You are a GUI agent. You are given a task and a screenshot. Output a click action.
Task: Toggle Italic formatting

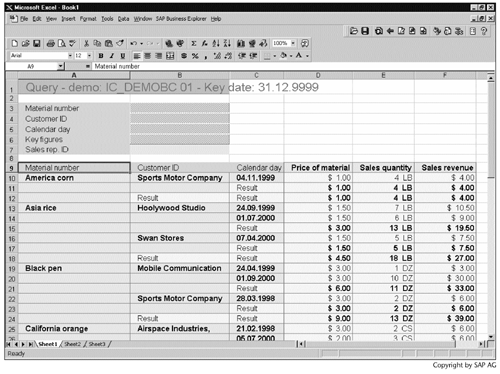coord(112,56)
